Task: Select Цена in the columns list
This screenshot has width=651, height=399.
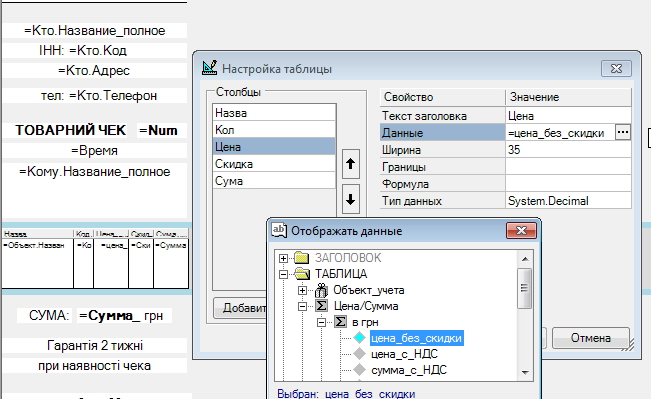Action: click(x=274, y=147)
